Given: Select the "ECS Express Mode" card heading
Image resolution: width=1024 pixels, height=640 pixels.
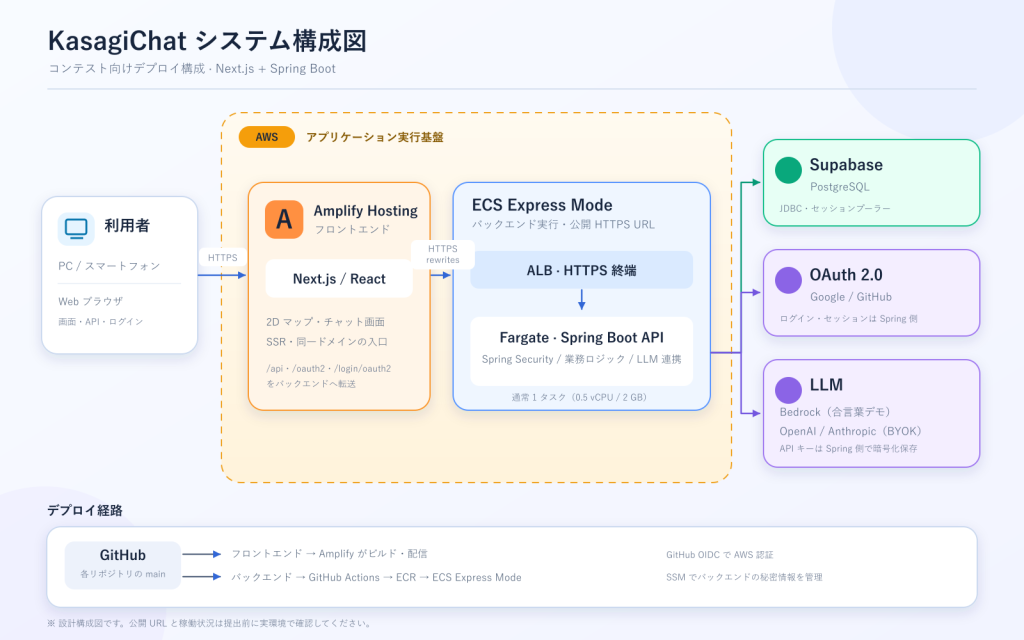Looking at the screenshot, I should click(542, 205).
